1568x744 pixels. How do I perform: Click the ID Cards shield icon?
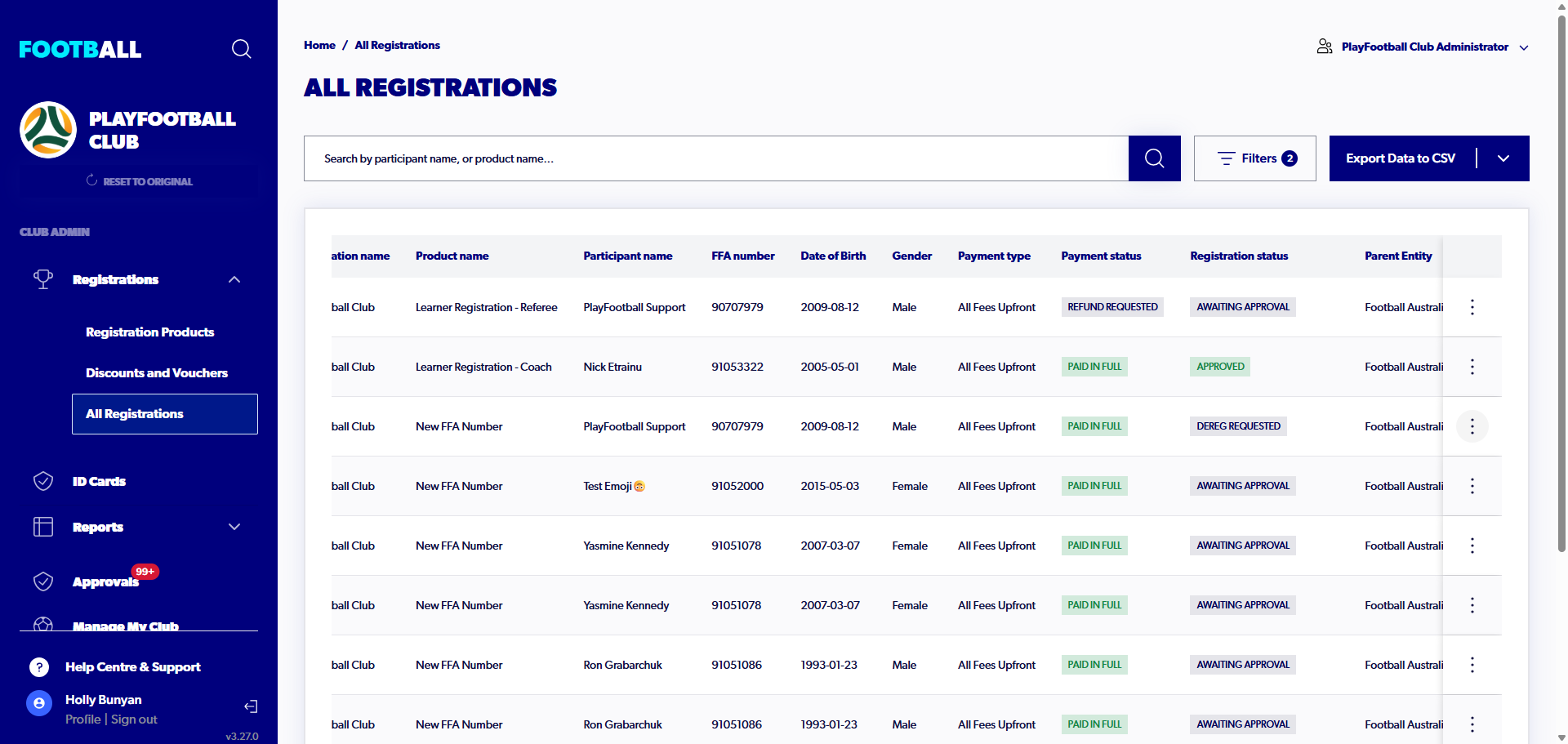(x=43, y=481)
